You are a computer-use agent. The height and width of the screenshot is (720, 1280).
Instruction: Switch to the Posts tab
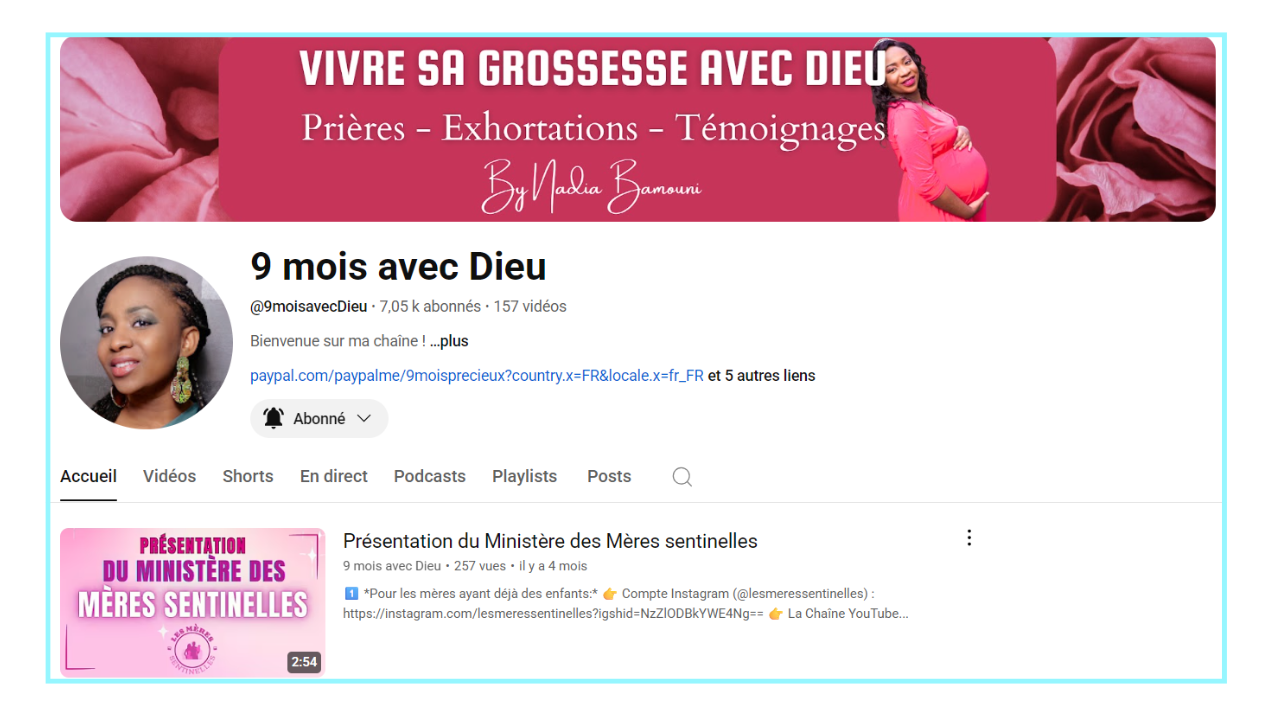(x=609, y=476)
